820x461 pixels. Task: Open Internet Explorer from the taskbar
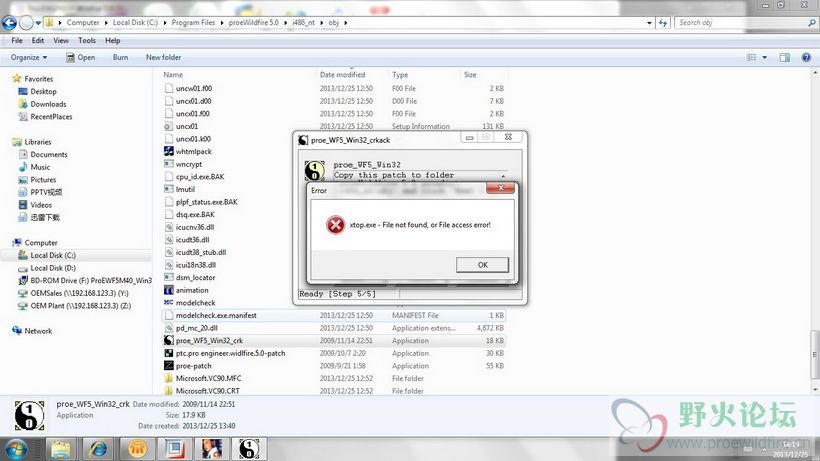[x=98, y=448]
